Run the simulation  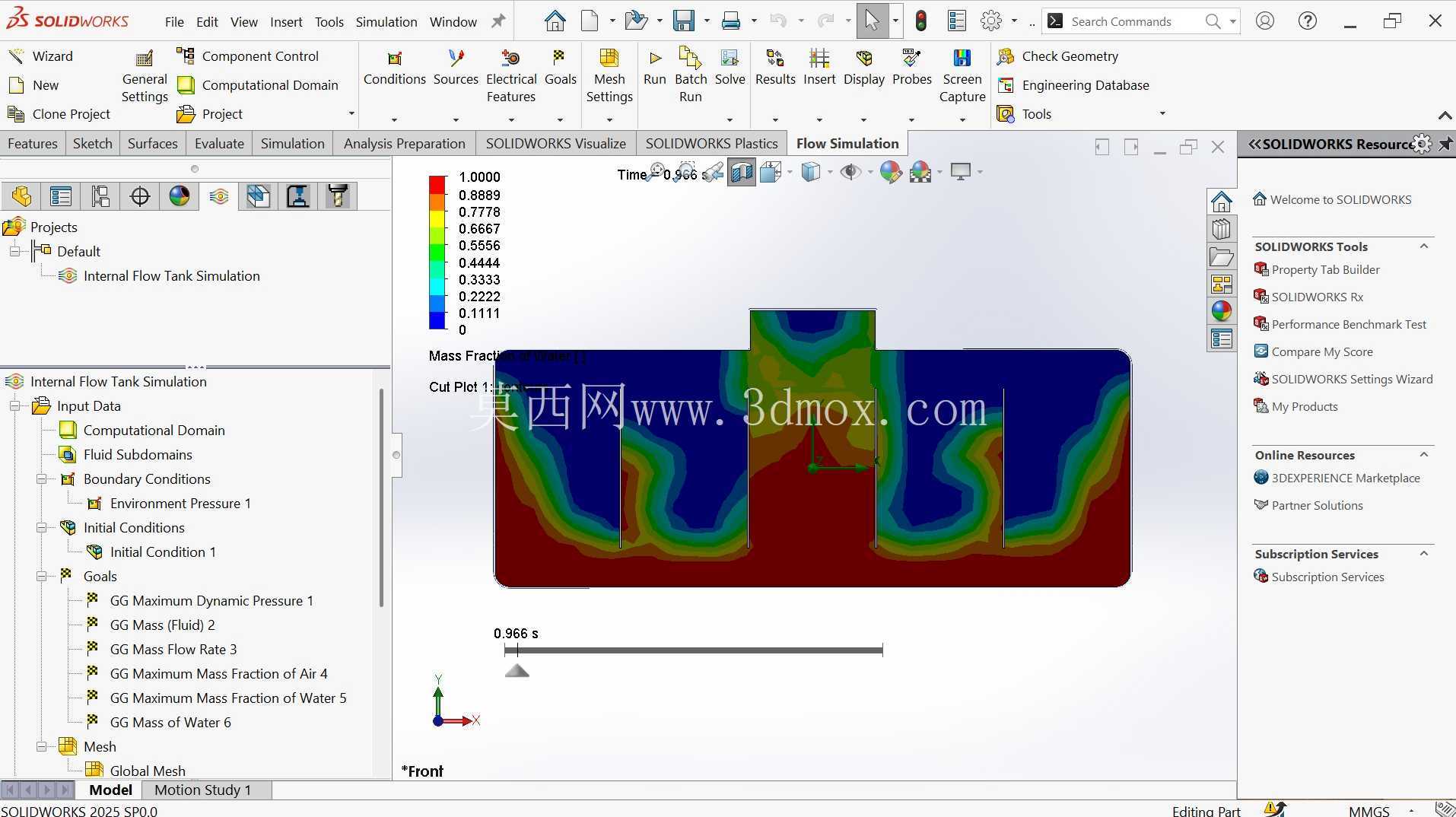tap(654, 68)
